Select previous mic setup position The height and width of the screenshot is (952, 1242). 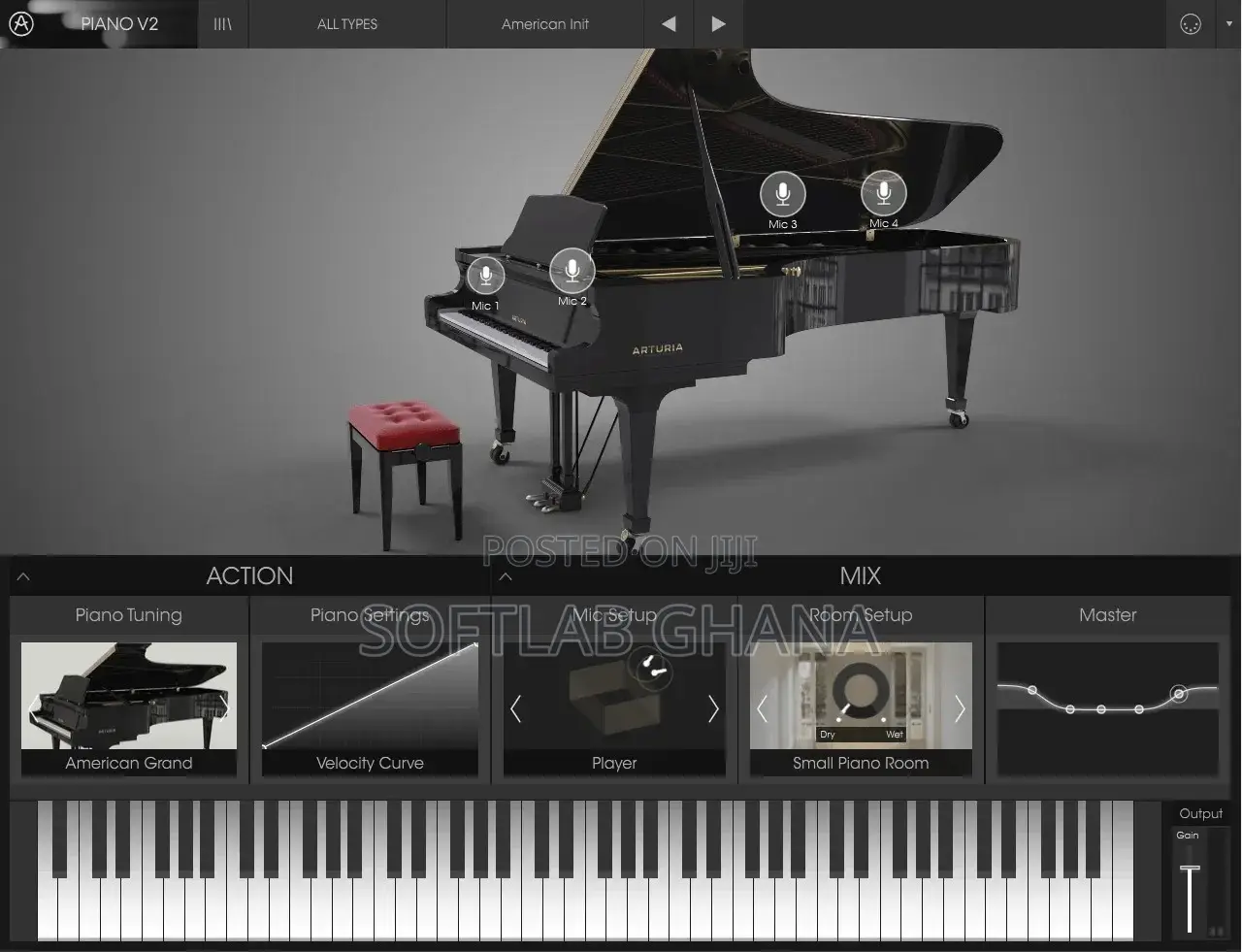[x=516, y=708]
